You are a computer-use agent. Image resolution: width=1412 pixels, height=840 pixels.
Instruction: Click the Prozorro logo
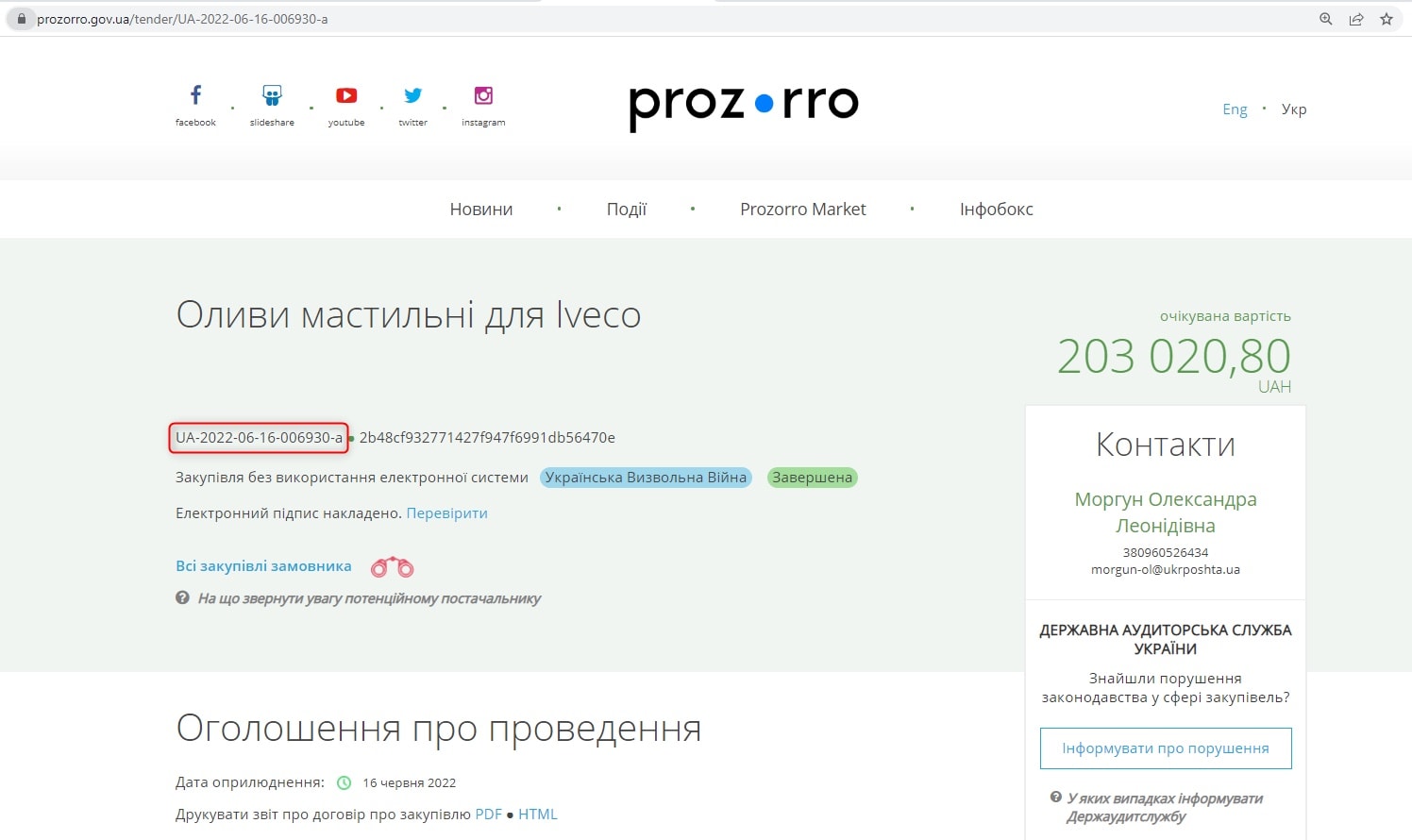(744, 104)
